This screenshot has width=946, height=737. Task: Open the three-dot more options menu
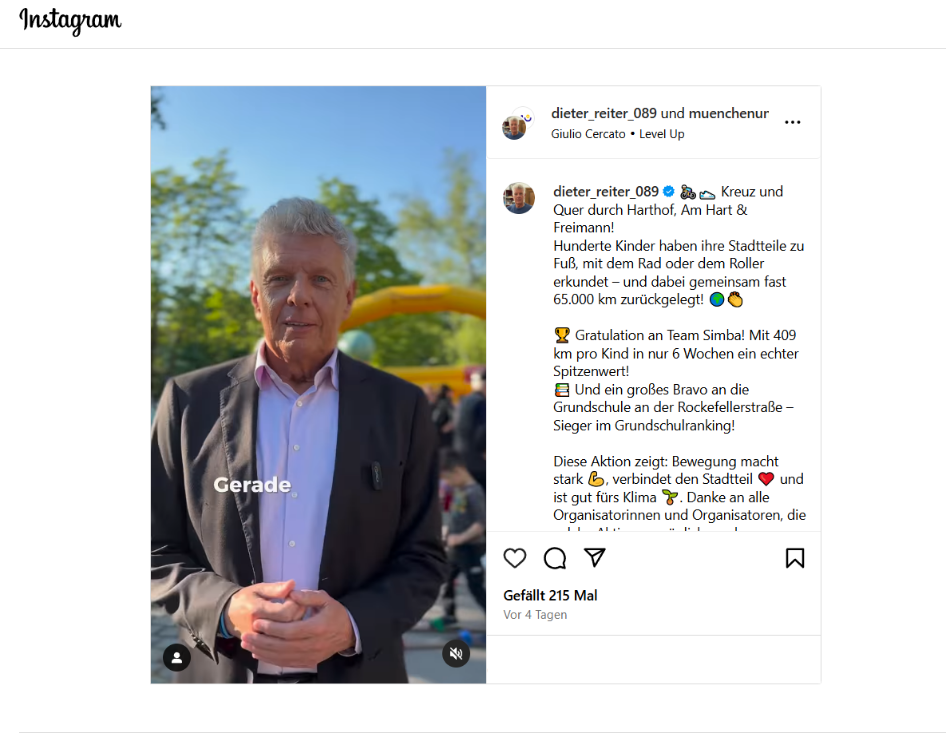(792, 122)
